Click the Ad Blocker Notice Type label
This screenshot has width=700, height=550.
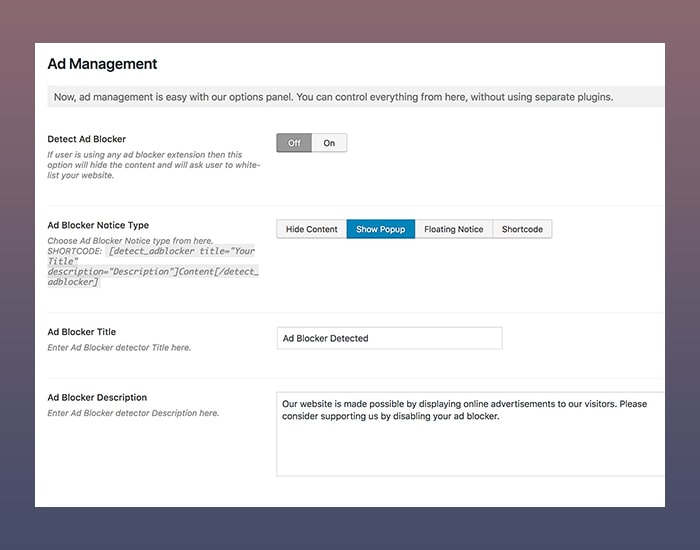[98, 225]
